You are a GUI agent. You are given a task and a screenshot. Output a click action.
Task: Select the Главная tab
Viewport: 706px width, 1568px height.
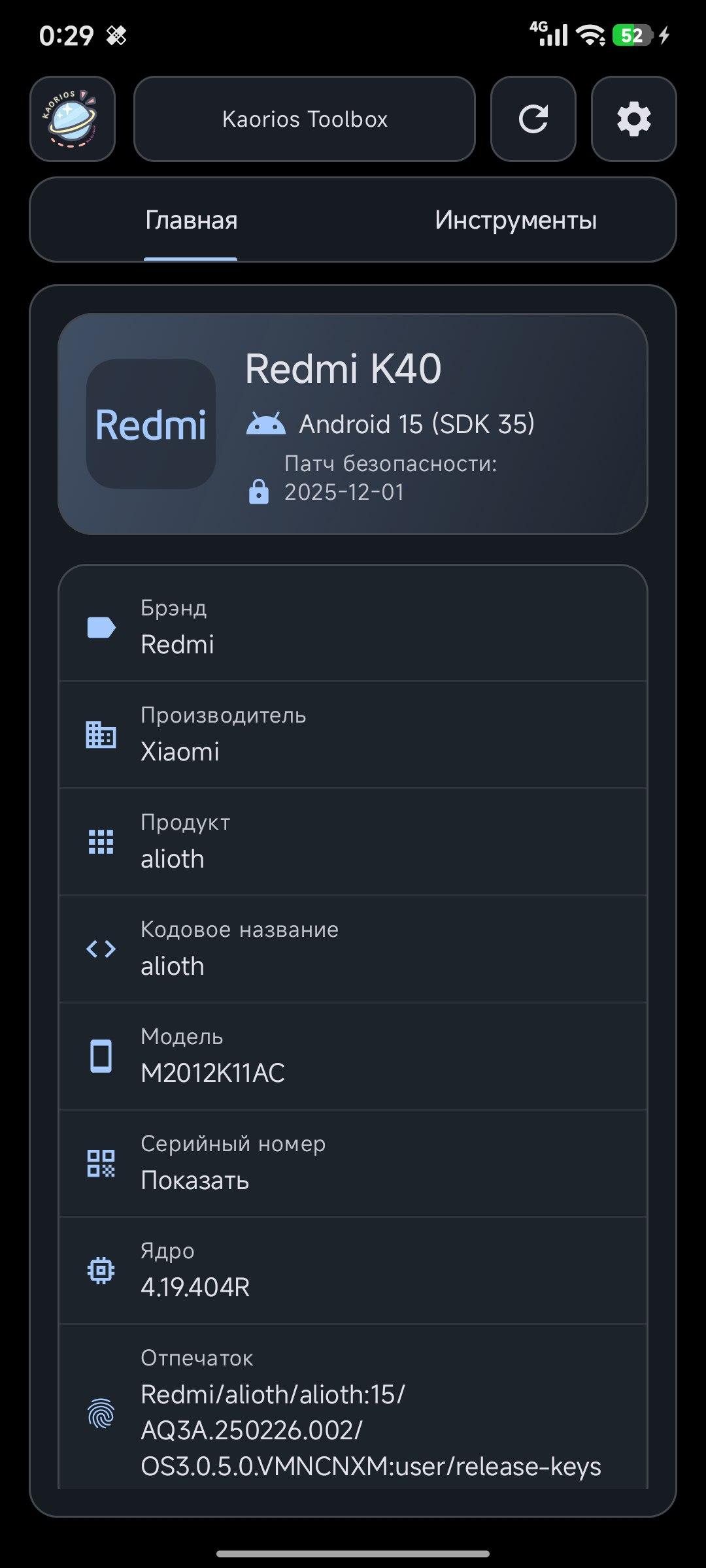point(191,220)
